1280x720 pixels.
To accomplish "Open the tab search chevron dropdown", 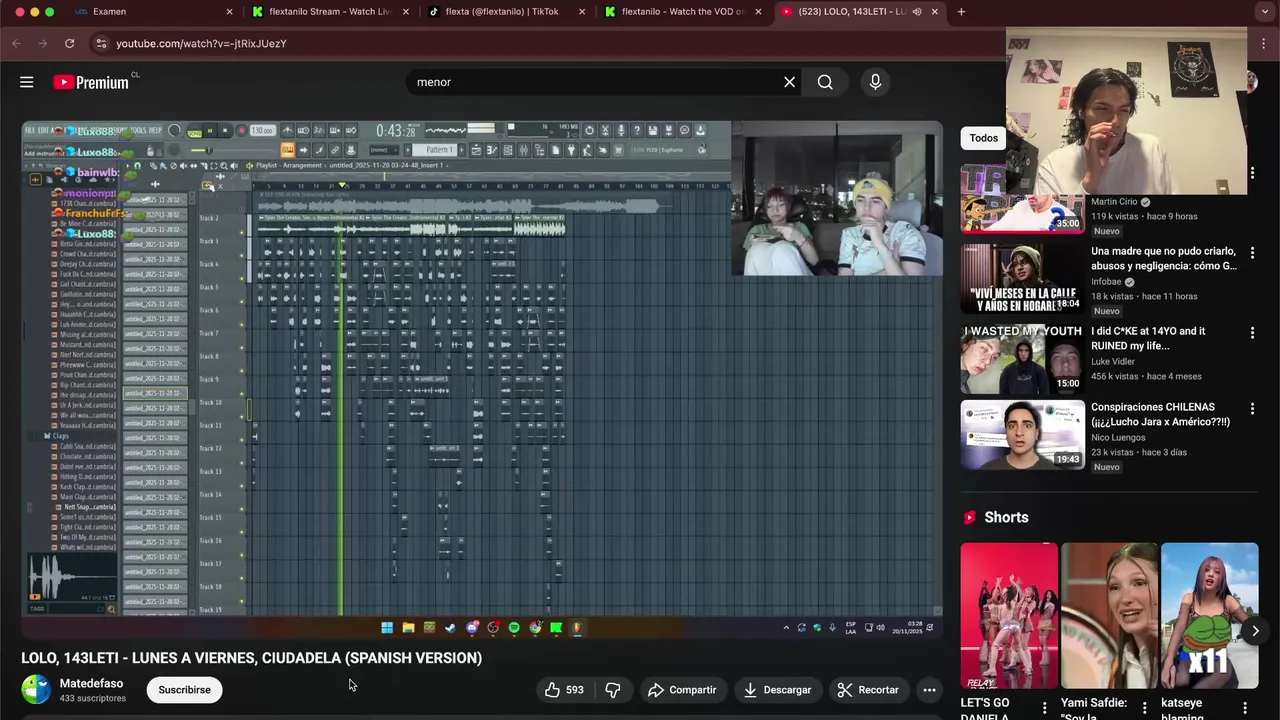I will click(x=1265, y=12).
